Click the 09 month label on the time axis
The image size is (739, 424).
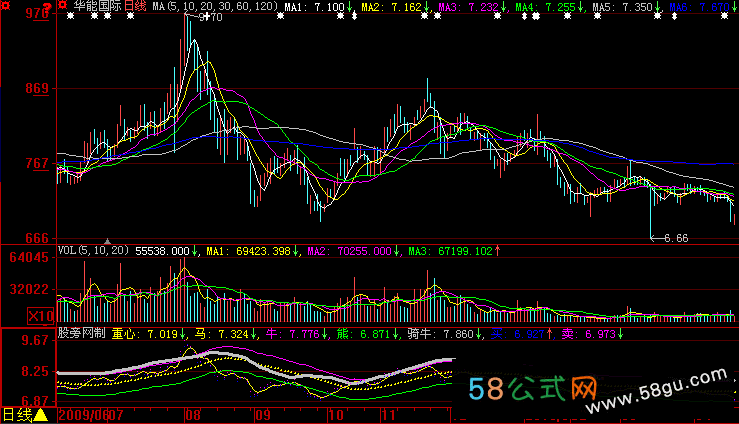[263, 415]
